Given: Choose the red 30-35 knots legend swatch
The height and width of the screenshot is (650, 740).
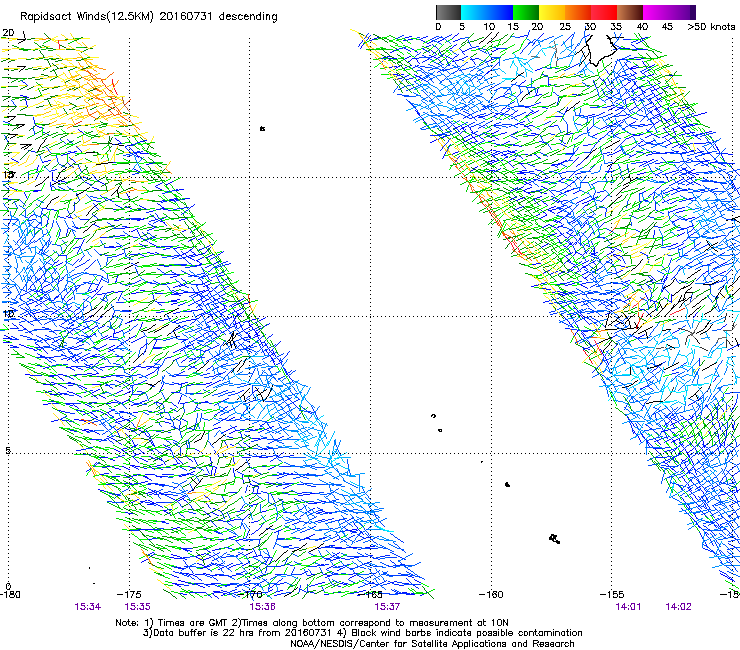Looking at the screenshot, I should [604, 12].
